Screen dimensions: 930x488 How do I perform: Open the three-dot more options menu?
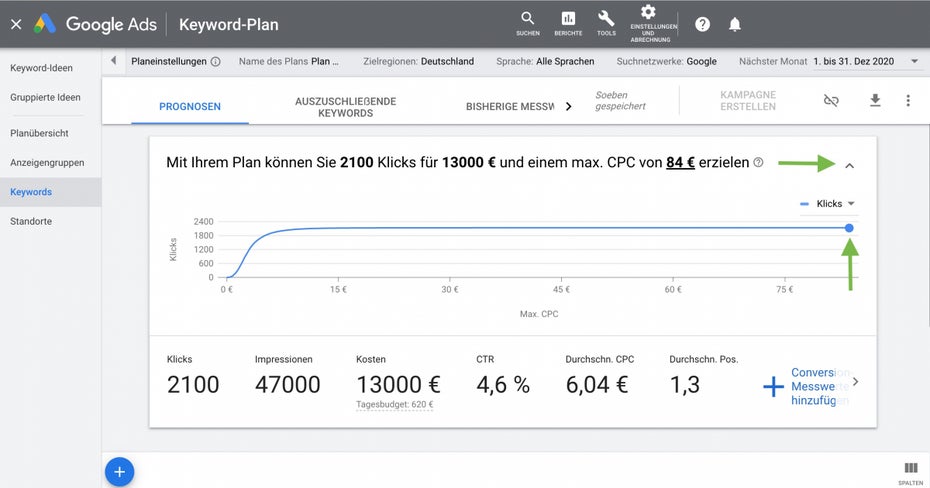click(x=908, y=101)
